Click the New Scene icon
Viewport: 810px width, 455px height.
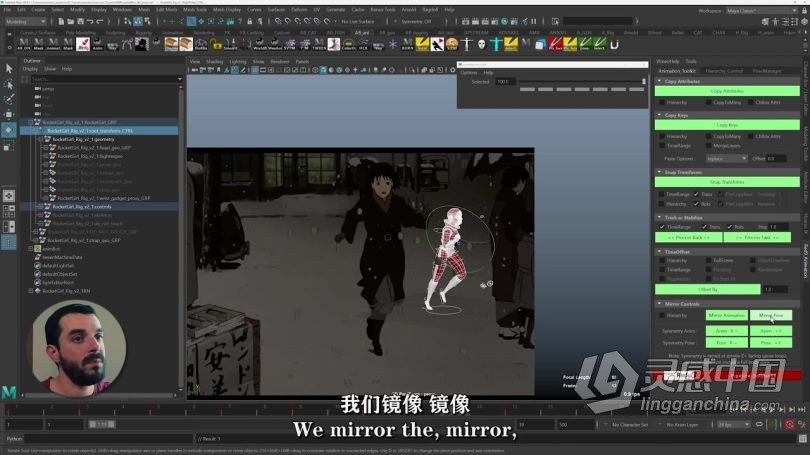[x=61, y=21]
